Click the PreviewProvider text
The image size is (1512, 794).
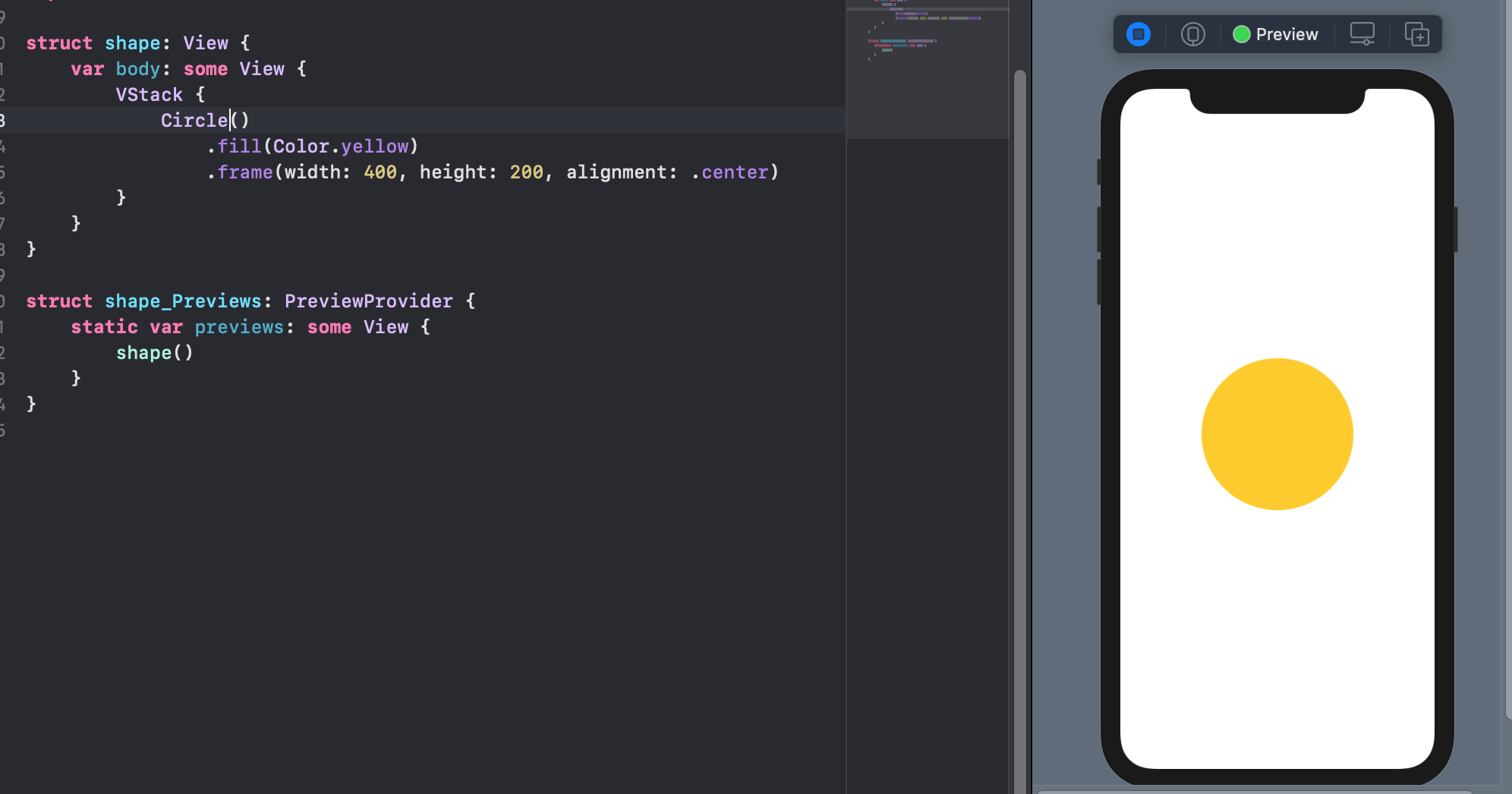(x=369, y=301)
